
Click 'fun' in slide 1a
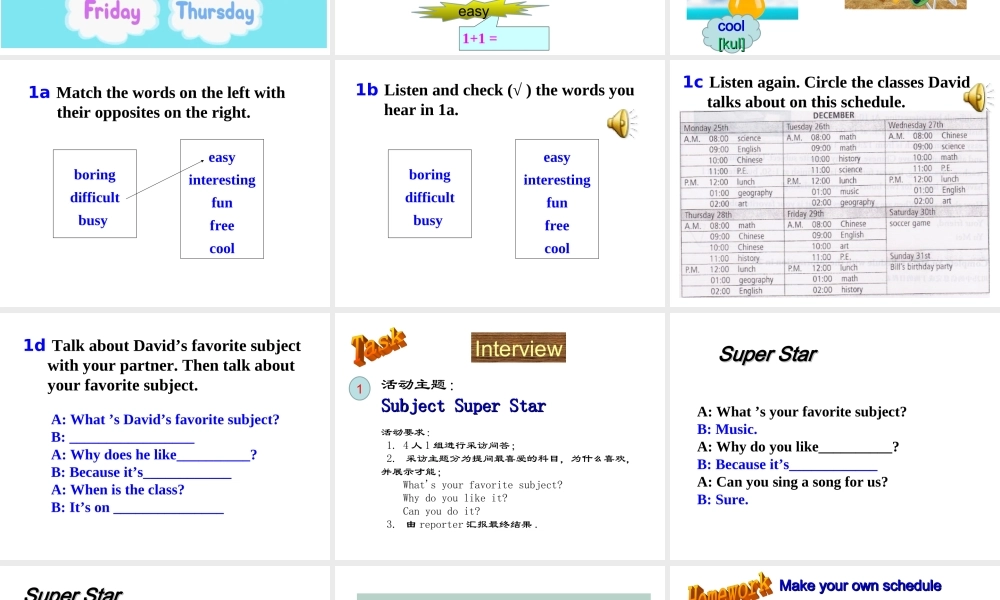(222, 202)
